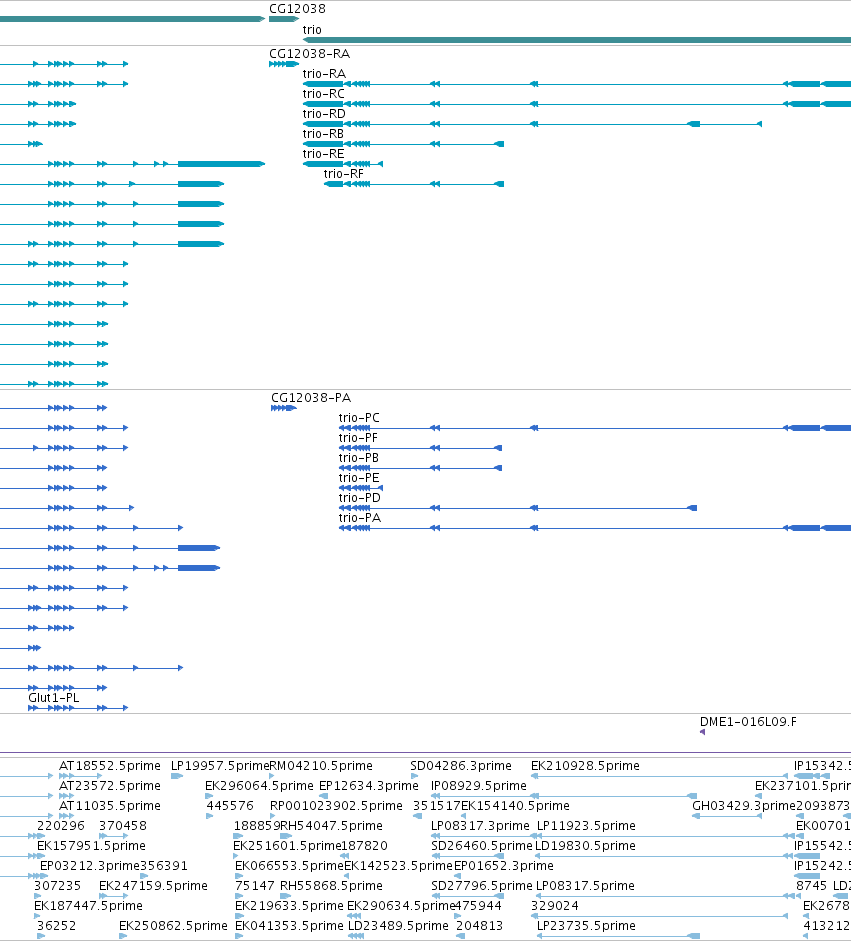The height and width of the screenshot is (941, 851).
Task: Select the trio-RF transcript label
Action: 344,173
